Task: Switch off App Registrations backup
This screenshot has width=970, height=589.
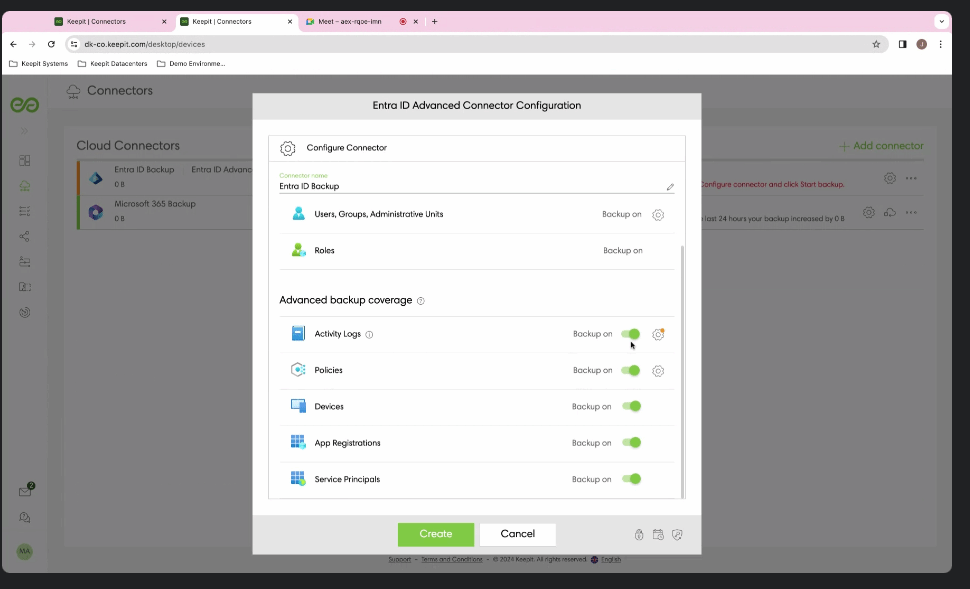Action: coord(631,443)
